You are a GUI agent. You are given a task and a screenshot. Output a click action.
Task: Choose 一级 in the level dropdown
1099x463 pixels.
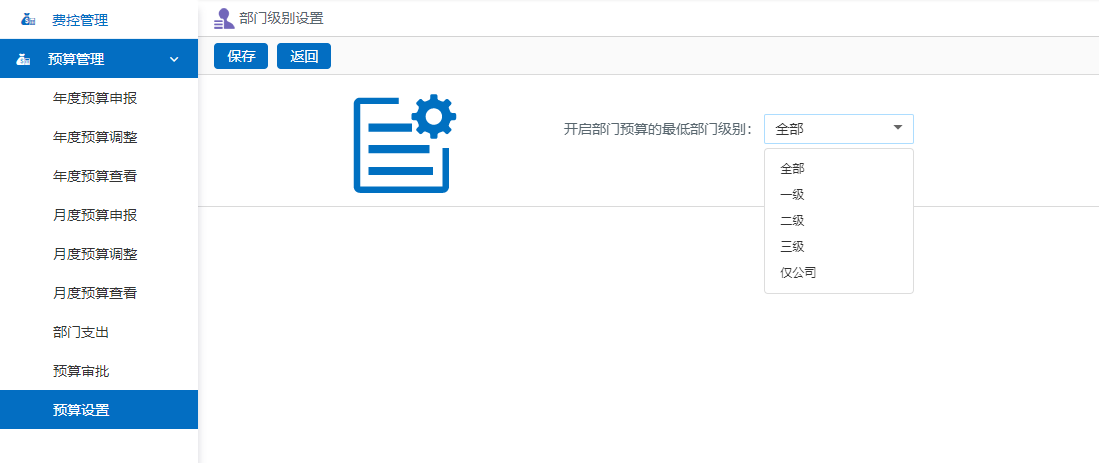coord(792,195)
